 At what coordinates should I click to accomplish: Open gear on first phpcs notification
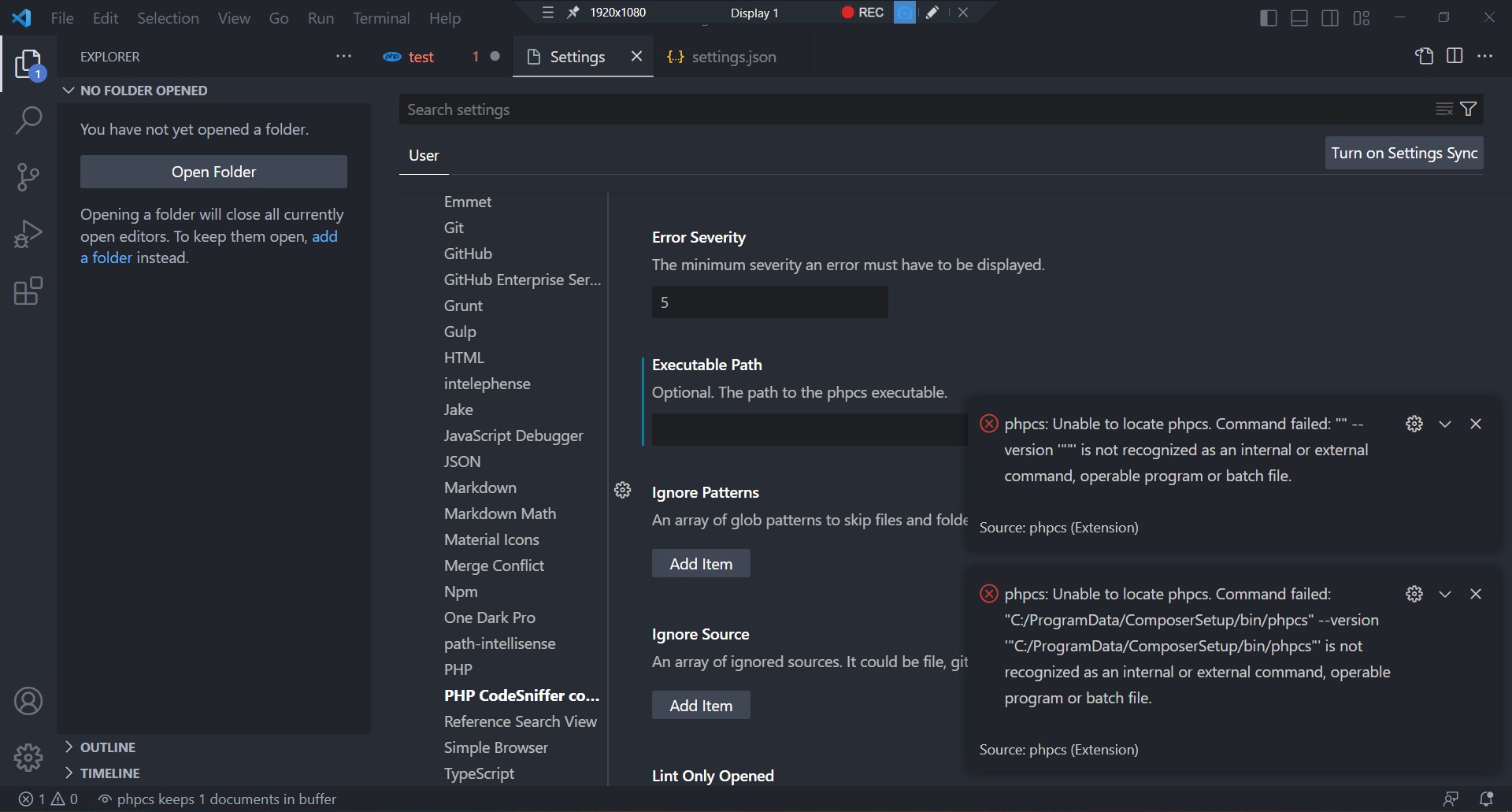pos(1414,424)
